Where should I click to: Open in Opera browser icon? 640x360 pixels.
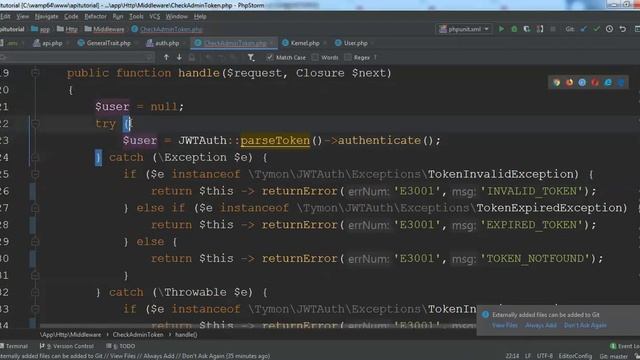tap(595, 82)
